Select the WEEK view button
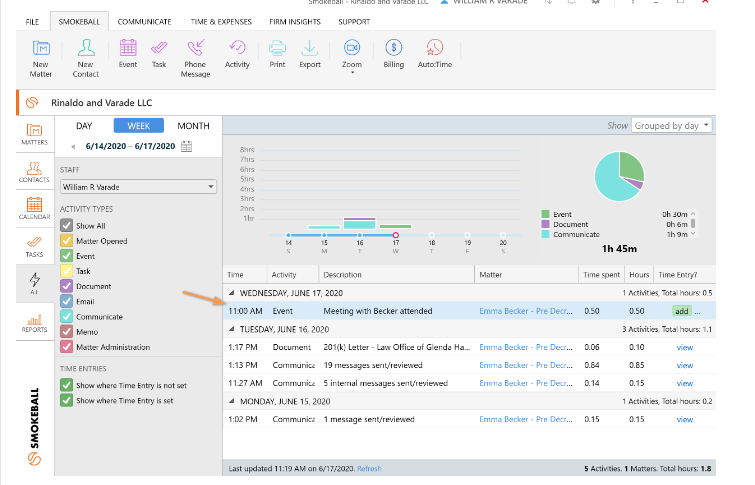Viewport: 755px width, 485px height. [139, 126]
